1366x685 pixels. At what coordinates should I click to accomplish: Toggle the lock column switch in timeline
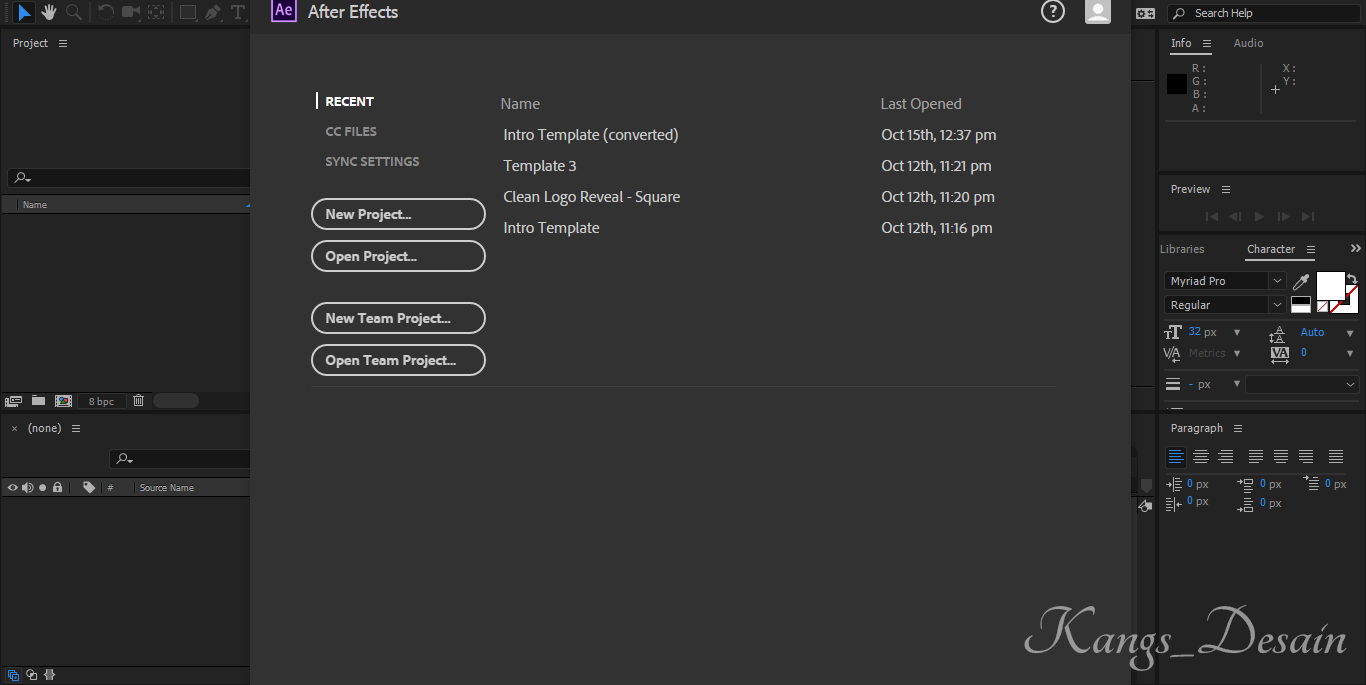[57, 487]
